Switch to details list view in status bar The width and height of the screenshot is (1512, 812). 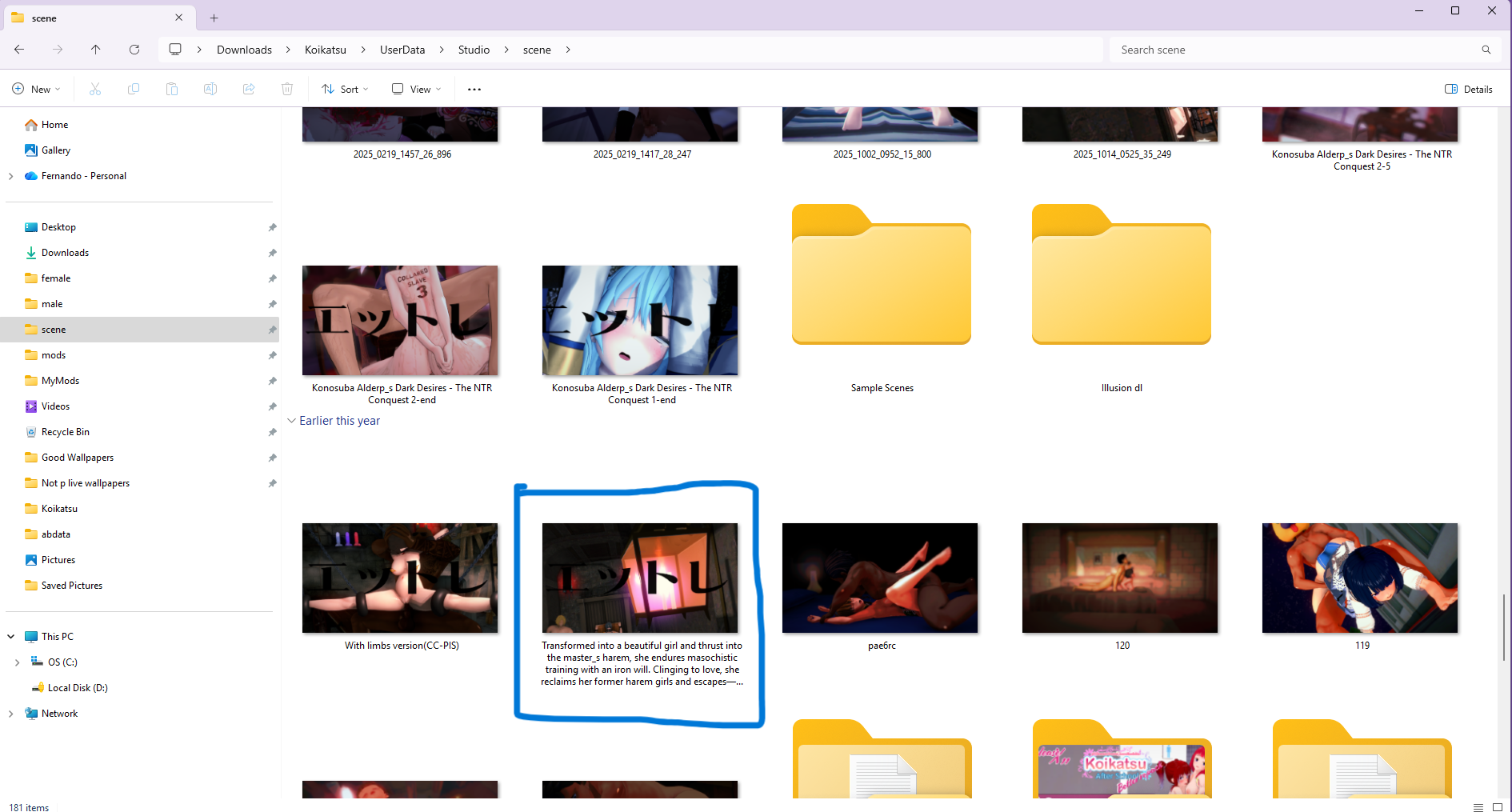tap(1478, 807)
